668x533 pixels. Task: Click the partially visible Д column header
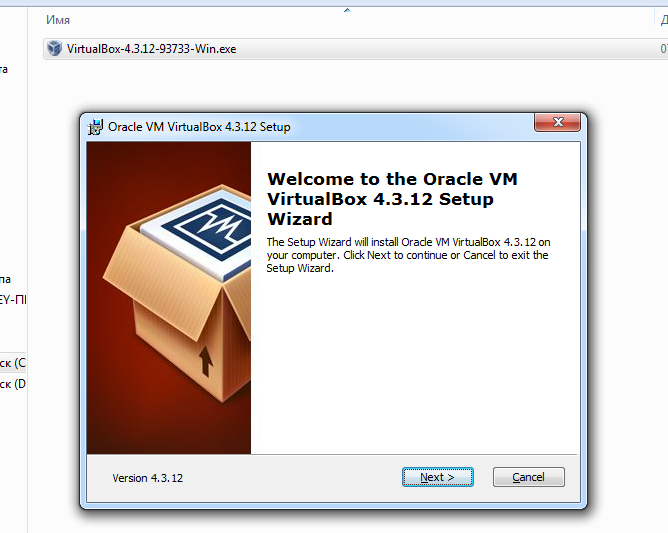pyautogui.click(x=663, y=20)
